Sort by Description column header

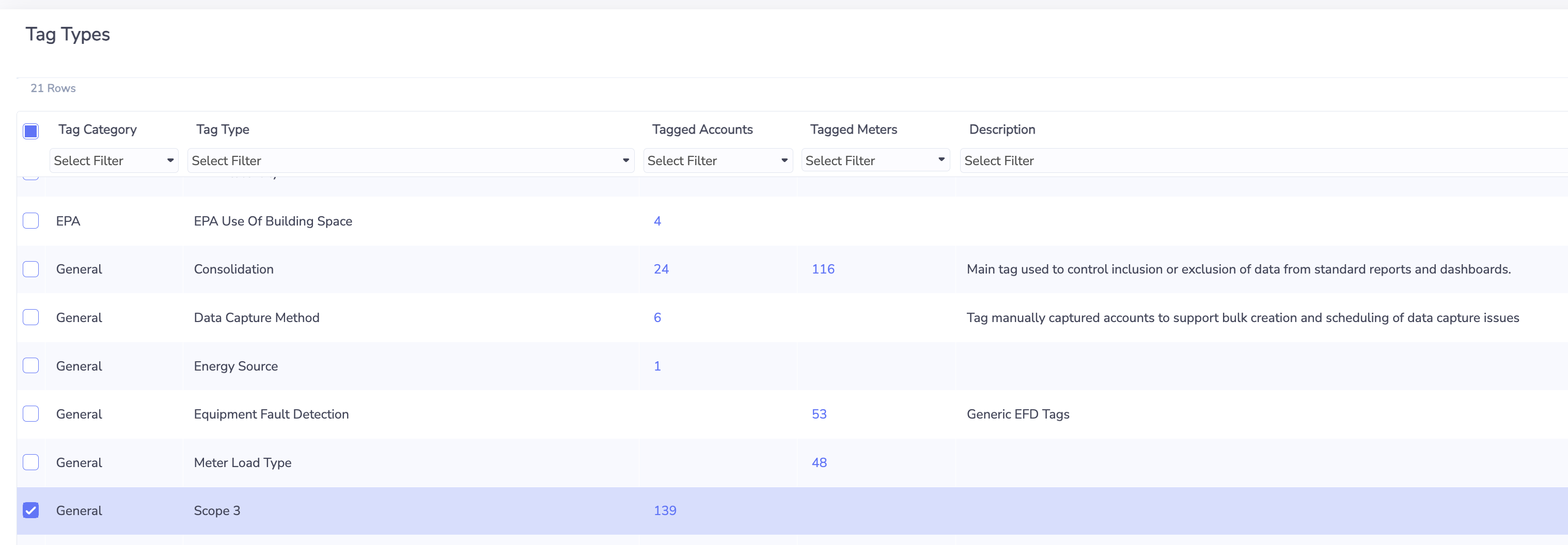[1002, 130]
